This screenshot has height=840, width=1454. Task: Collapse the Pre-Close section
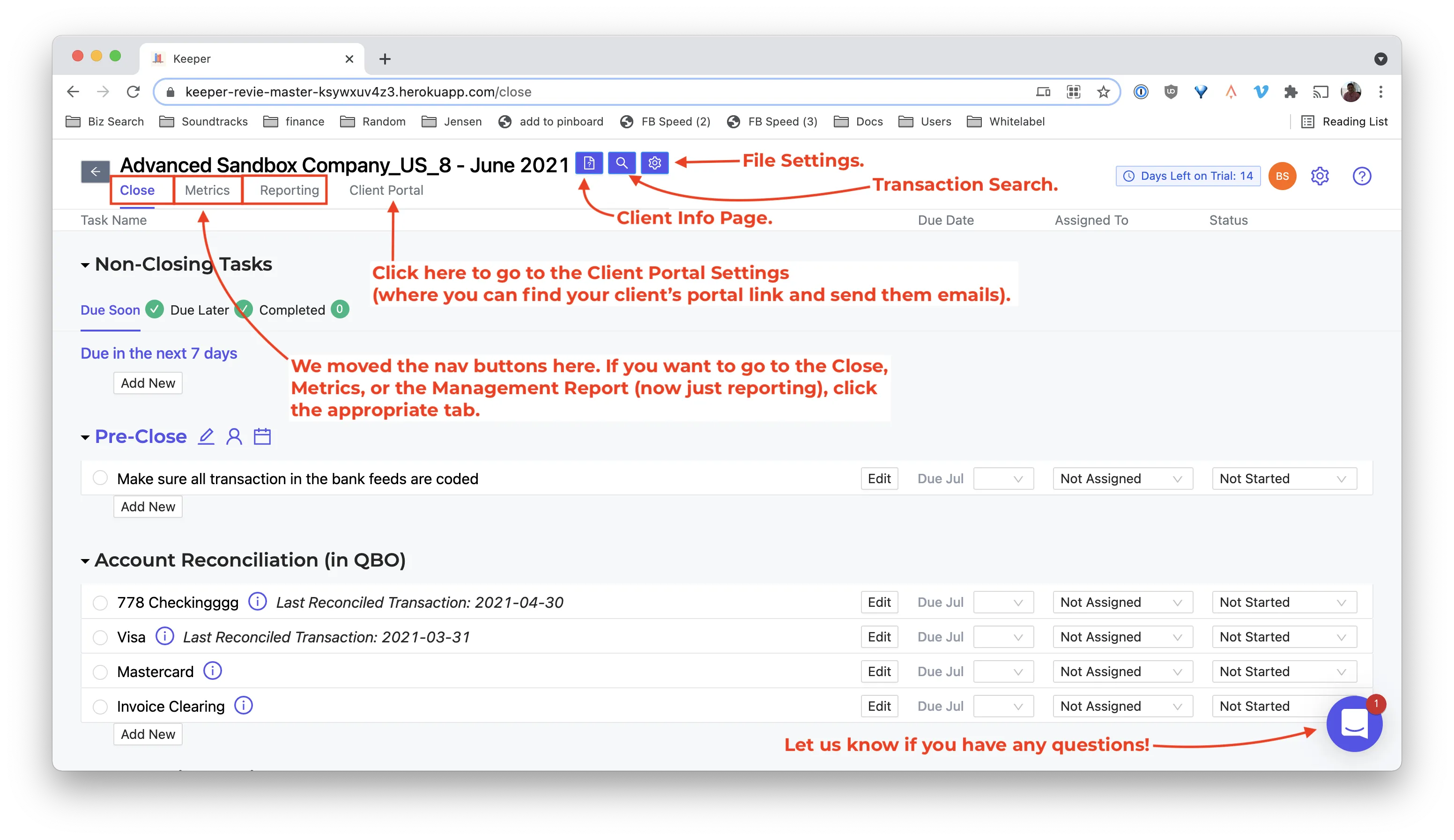point(85,438)
